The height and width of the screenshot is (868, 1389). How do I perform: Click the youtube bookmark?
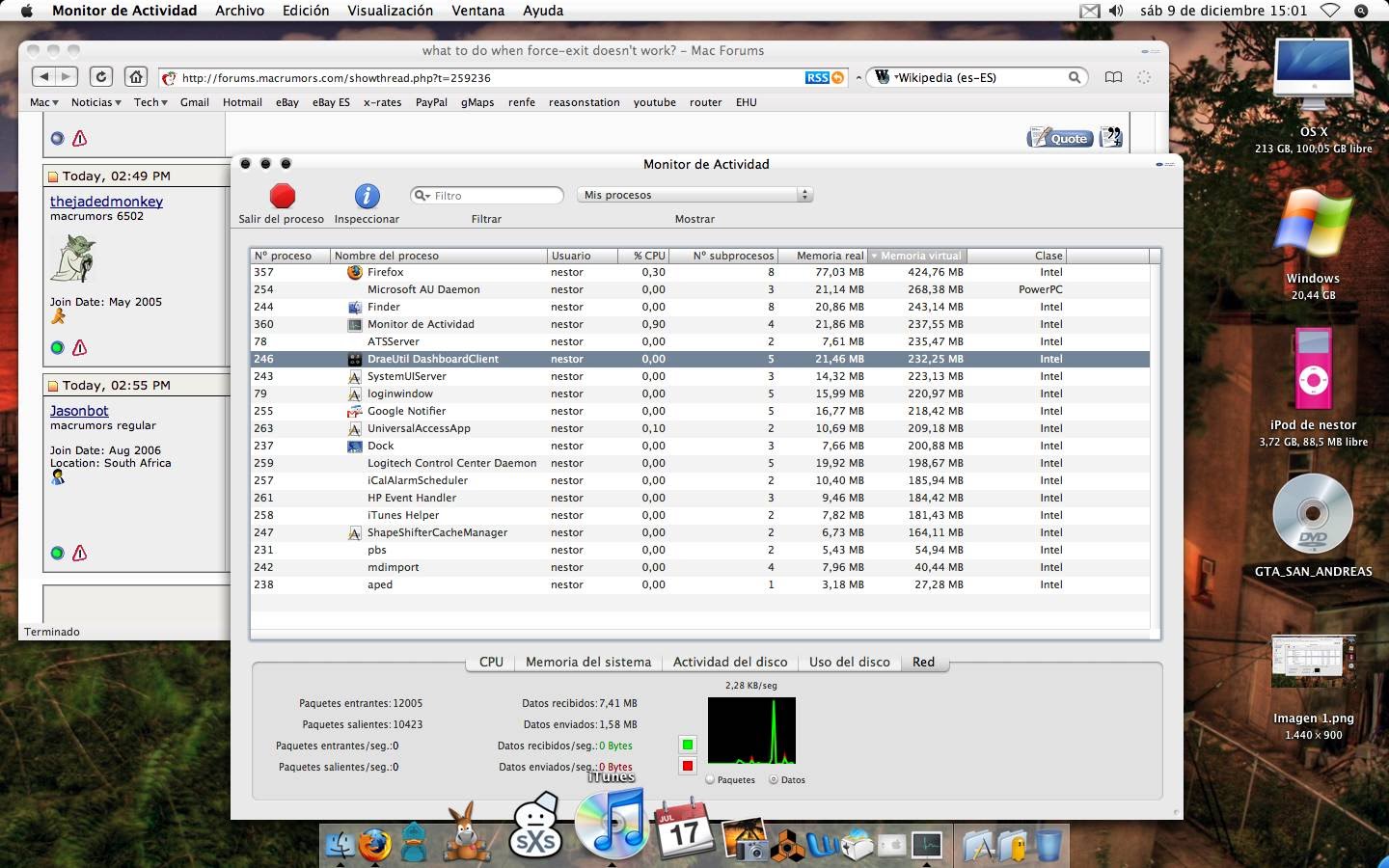point(654,102)
